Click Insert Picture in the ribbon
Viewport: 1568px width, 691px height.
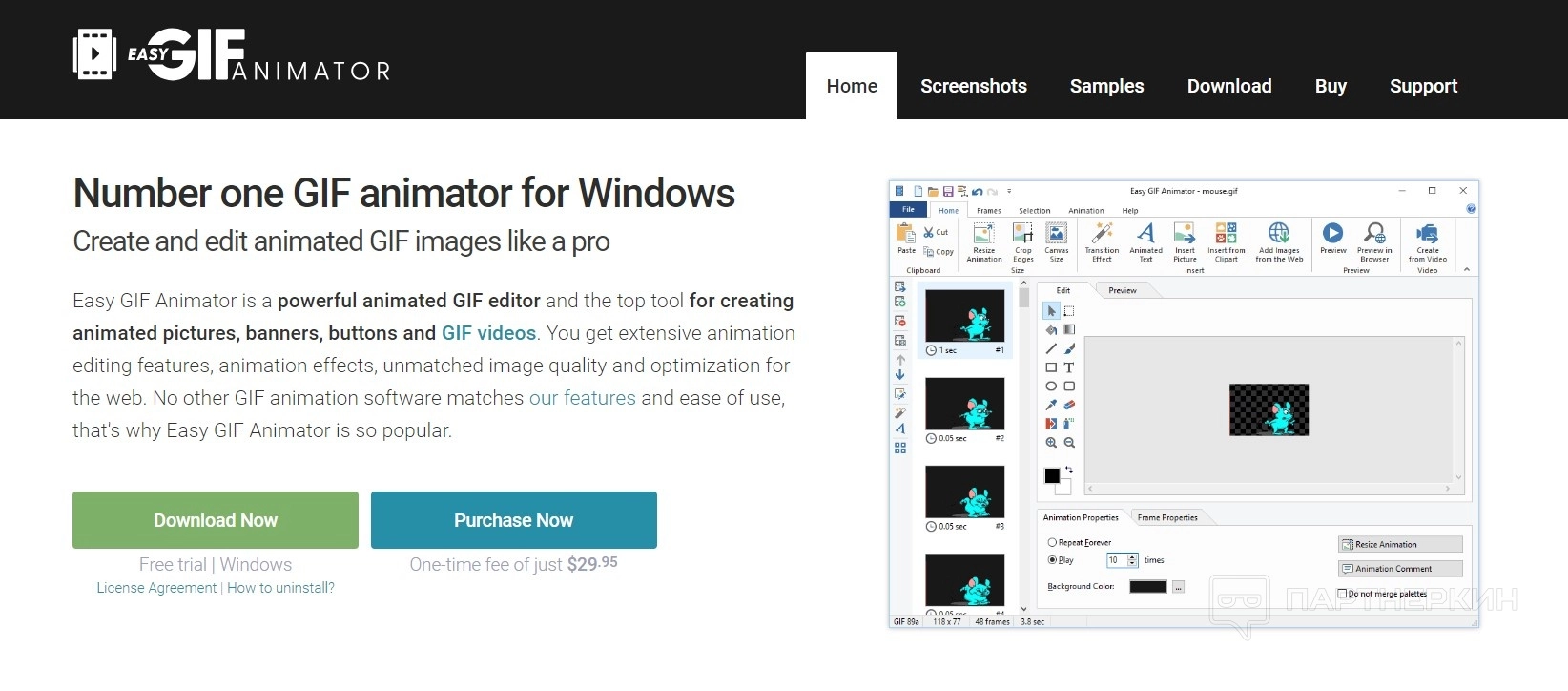[x=1185, y=242]
